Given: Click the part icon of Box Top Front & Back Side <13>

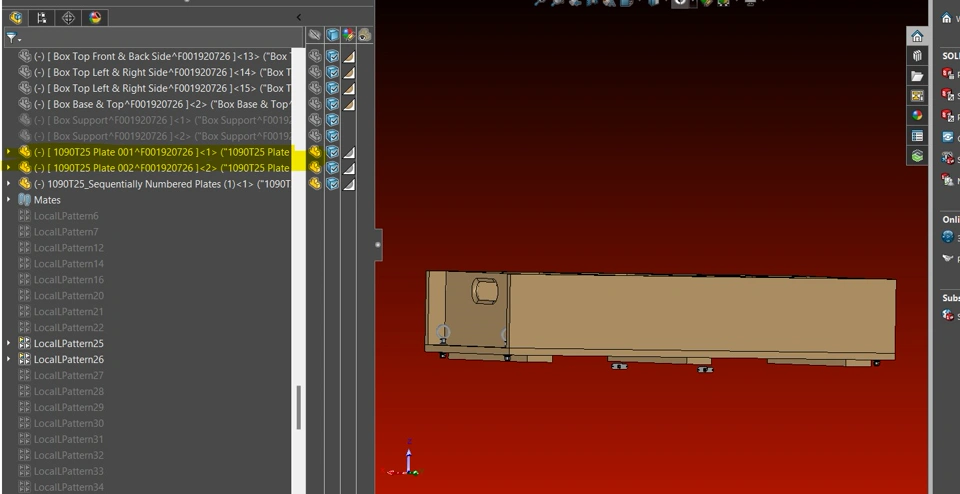Looking at the screenshot, I should (x=24, y=56).
